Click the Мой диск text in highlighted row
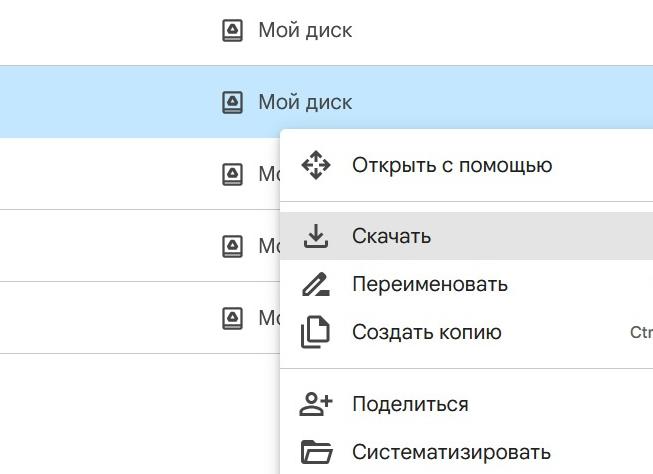The width and height of the screenshot is (653, 474). [305, 102]
